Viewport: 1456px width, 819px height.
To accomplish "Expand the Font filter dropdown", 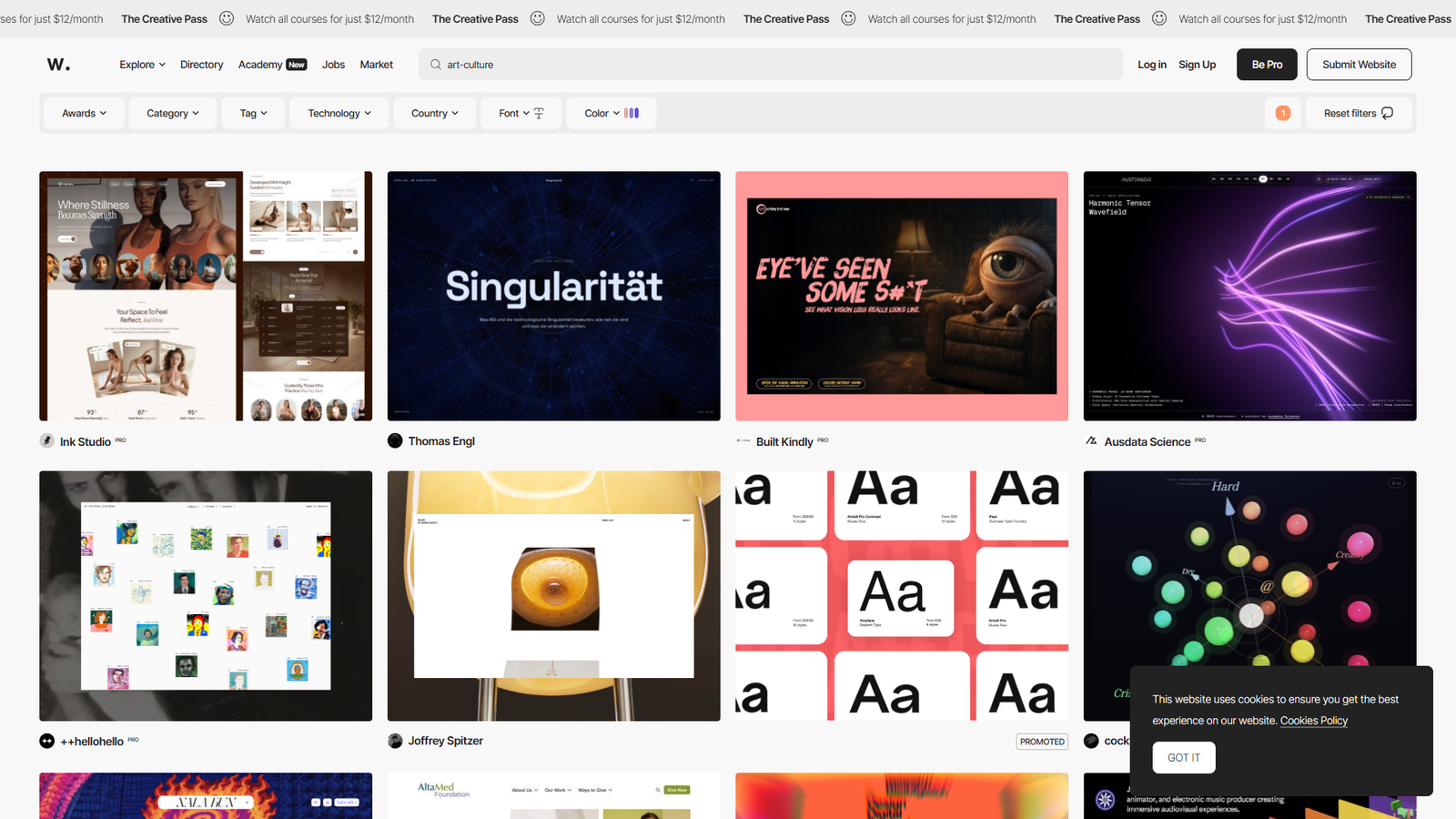I will tap(521, 113).
